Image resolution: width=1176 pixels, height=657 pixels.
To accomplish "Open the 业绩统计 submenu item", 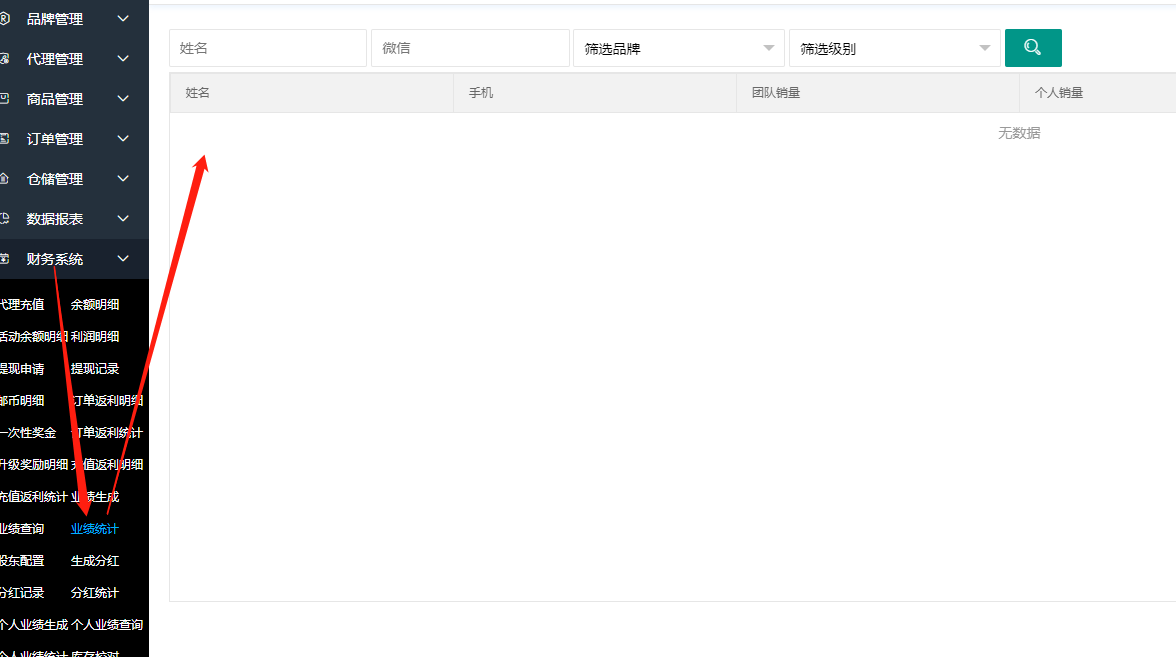I will tap(95, 529).
